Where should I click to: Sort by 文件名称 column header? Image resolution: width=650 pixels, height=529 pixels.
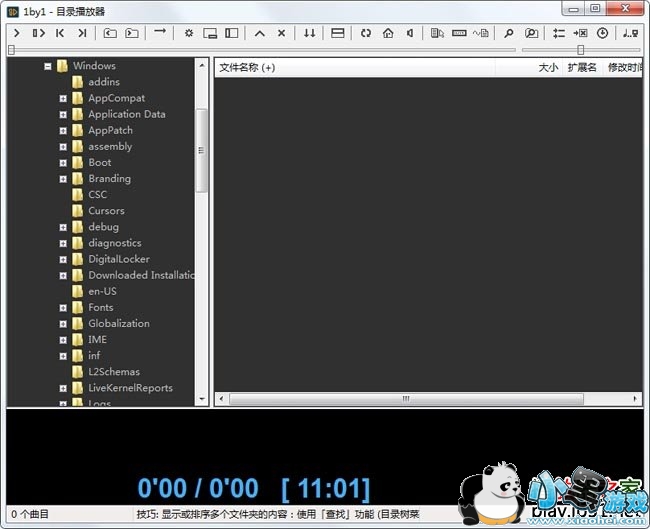point(247,67)
